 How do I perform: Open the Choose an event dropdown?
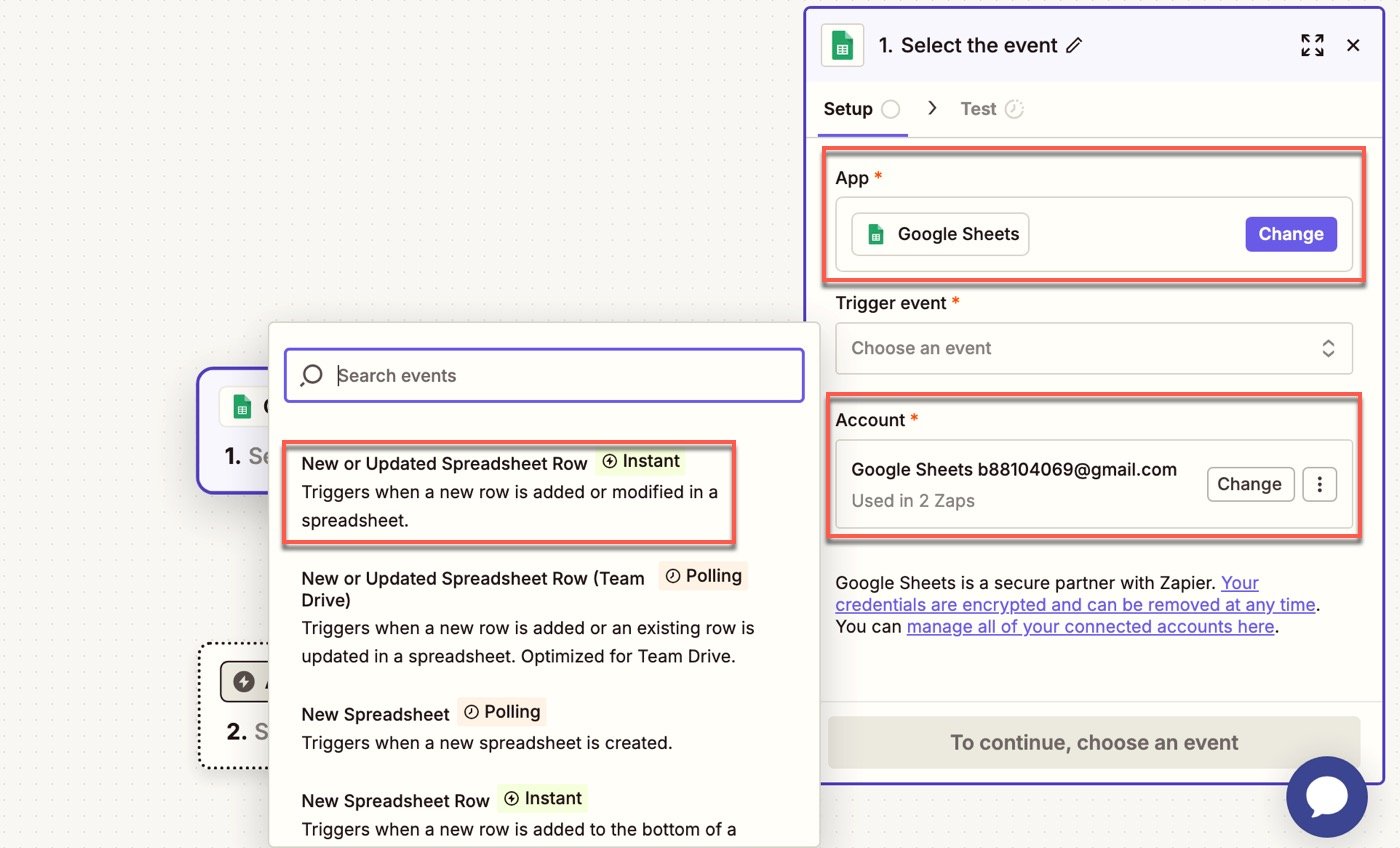click(x=1094, y=348)
